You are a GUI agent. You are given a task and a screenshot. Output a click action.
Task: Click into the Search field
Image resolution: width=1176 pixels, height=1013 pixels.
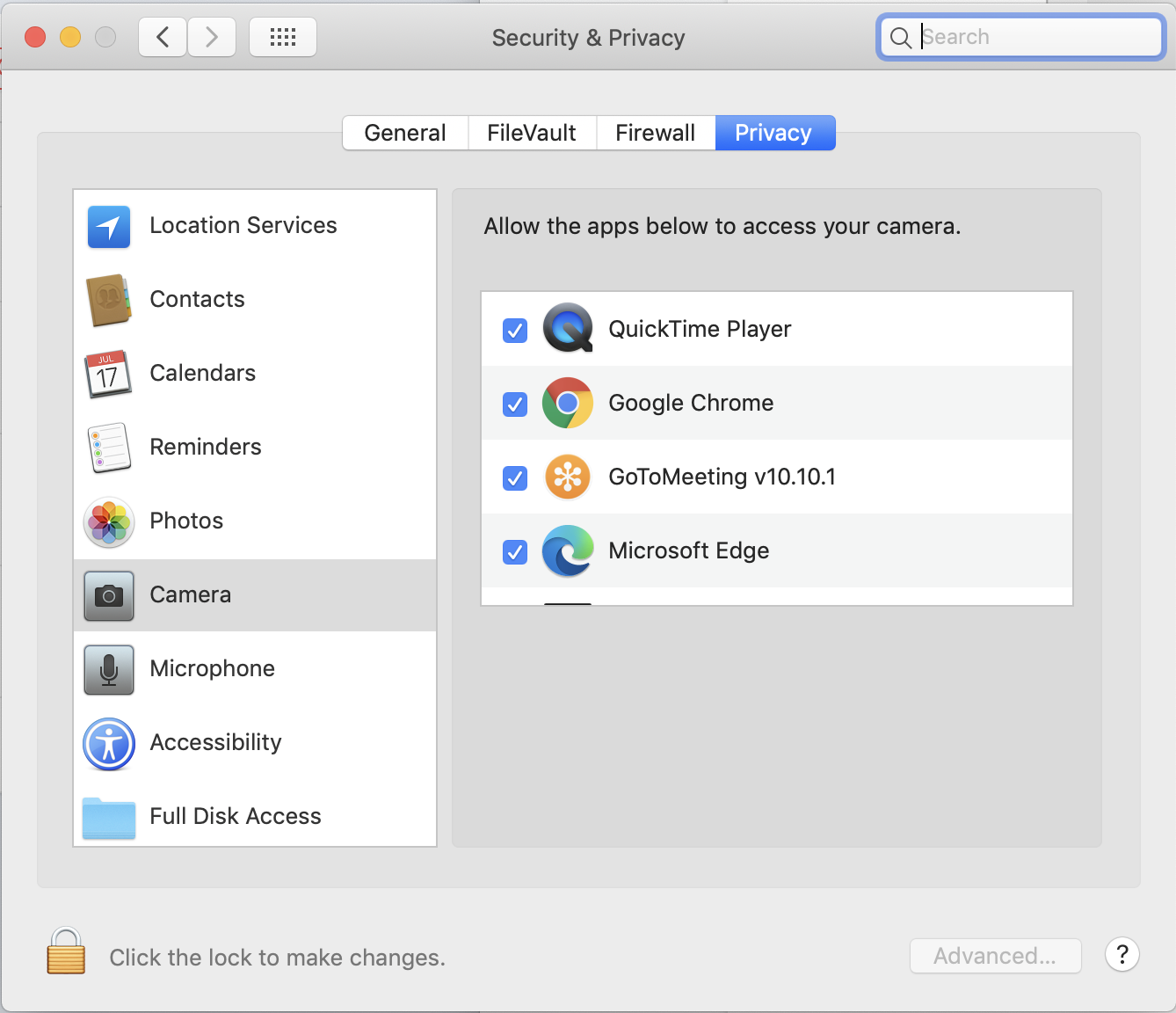coord(1021,37)
